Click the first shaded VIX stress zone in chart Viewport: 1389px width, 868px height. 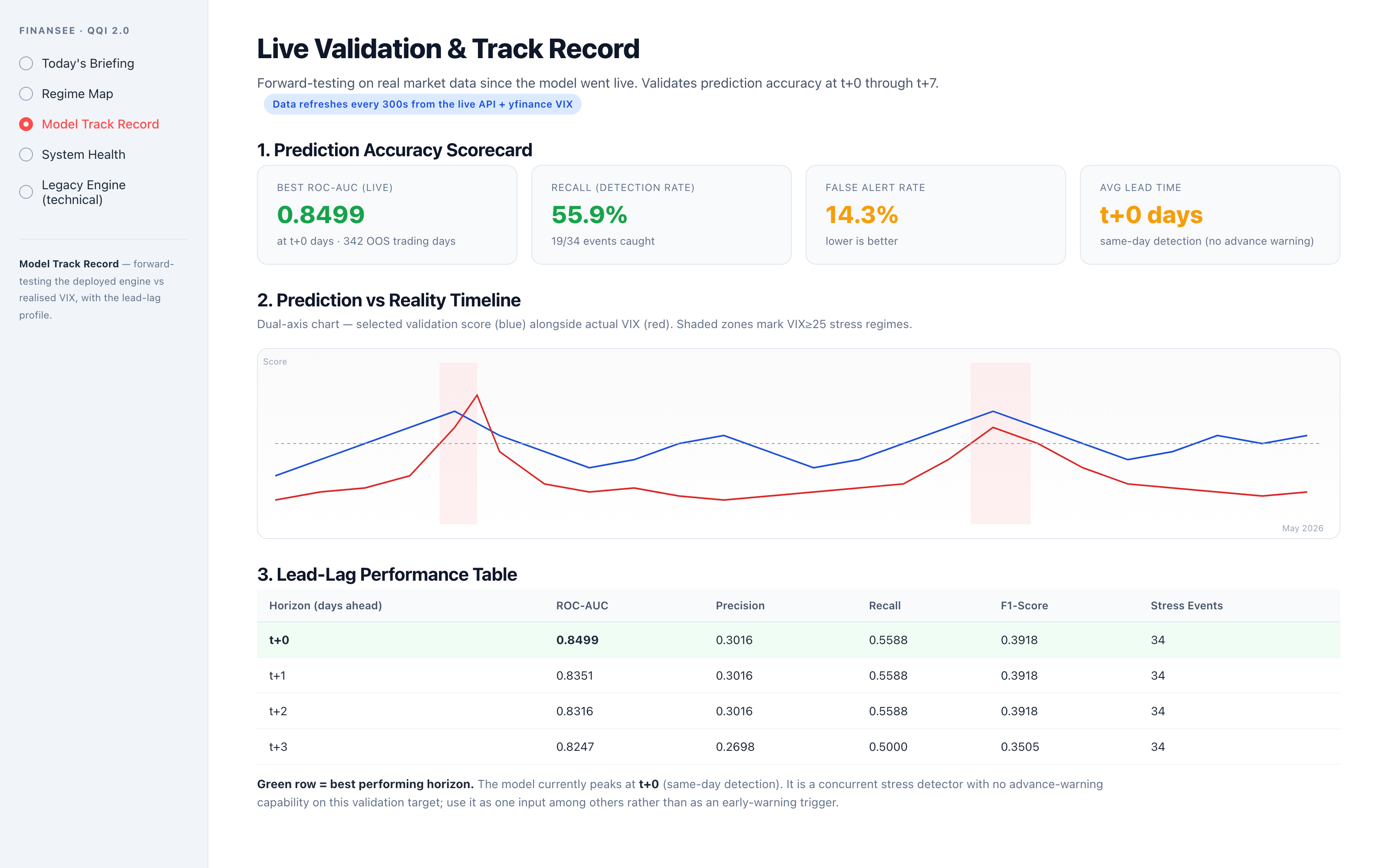point(458,443)
